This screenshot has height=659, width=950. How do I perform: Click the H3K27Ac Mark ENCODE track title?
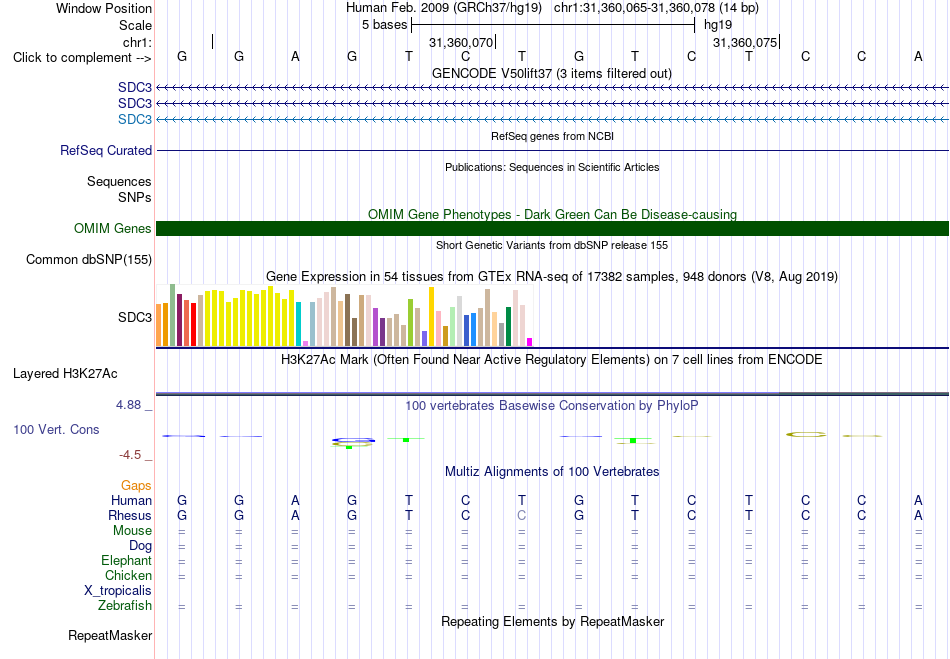coord(552,360)
